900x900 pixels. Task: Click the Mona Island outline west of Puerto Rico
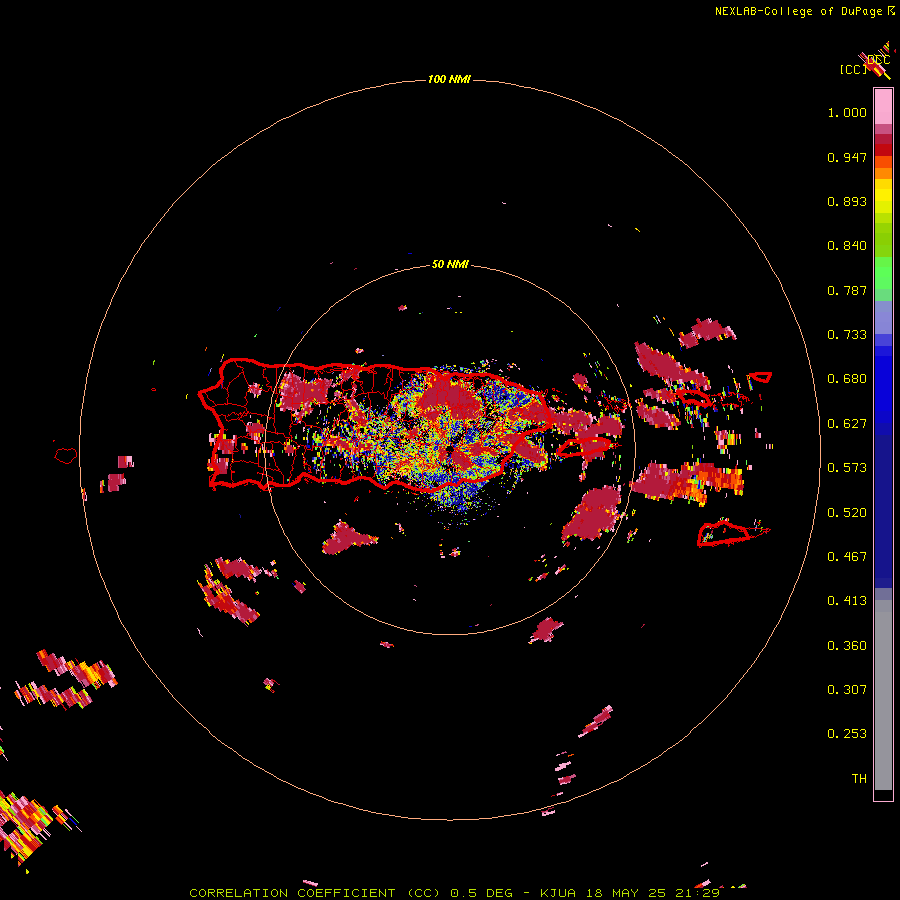click(x=66, y=455)
